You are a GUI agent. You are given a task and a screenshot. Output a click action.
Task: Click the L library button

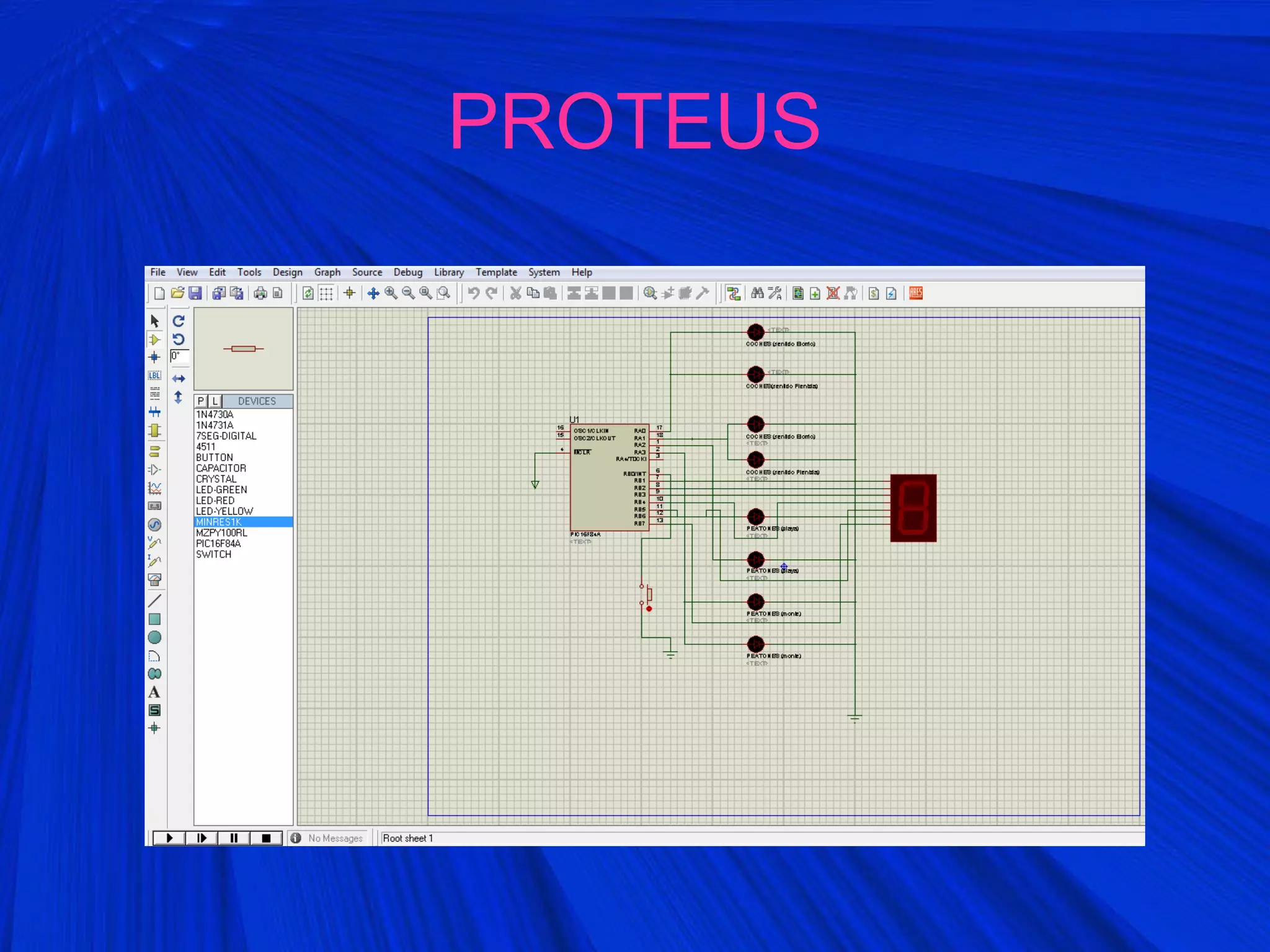click(215, 401)
